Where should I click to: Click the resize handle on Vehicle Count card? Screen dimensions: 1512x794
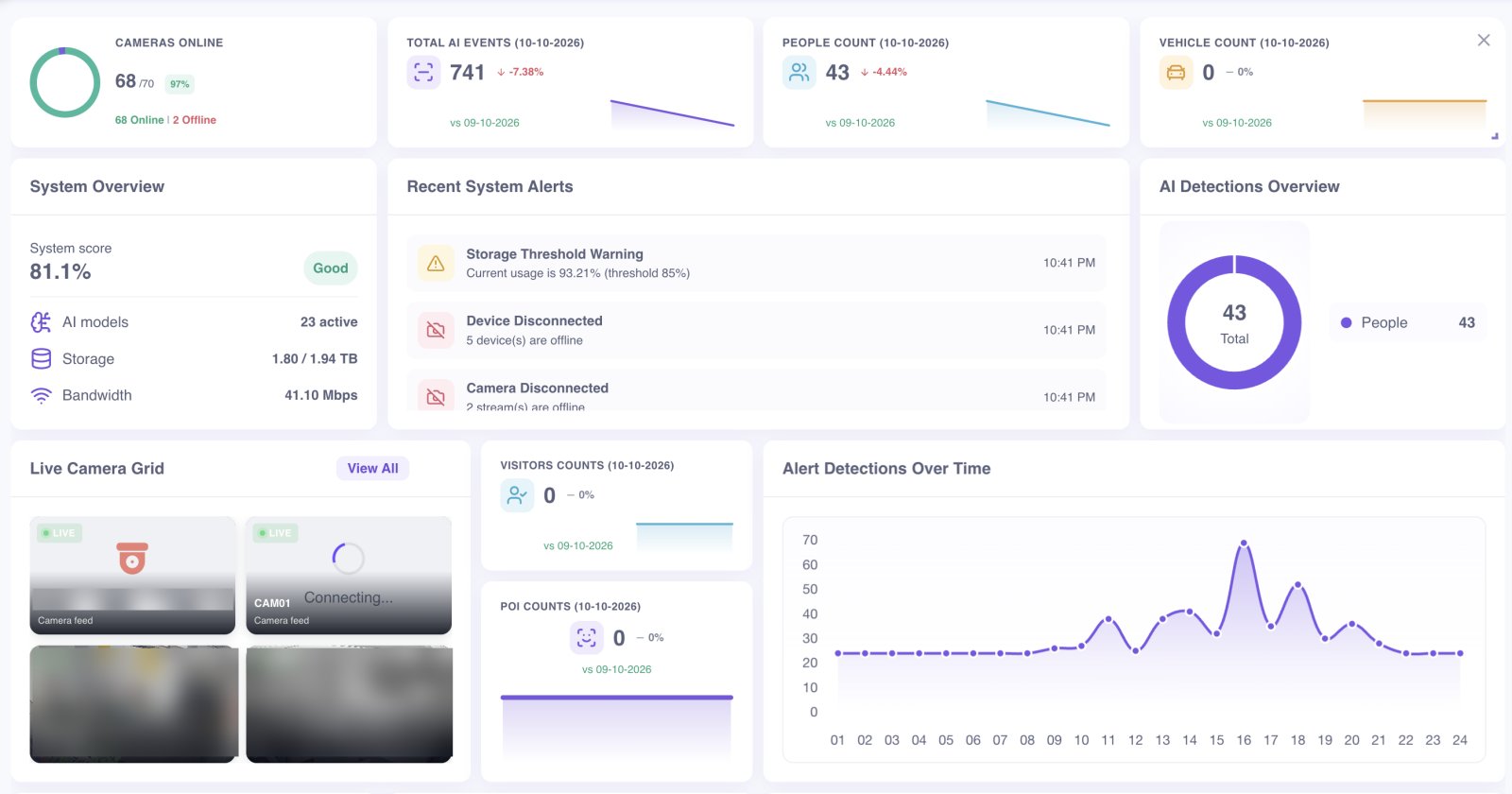point(1495,136)
